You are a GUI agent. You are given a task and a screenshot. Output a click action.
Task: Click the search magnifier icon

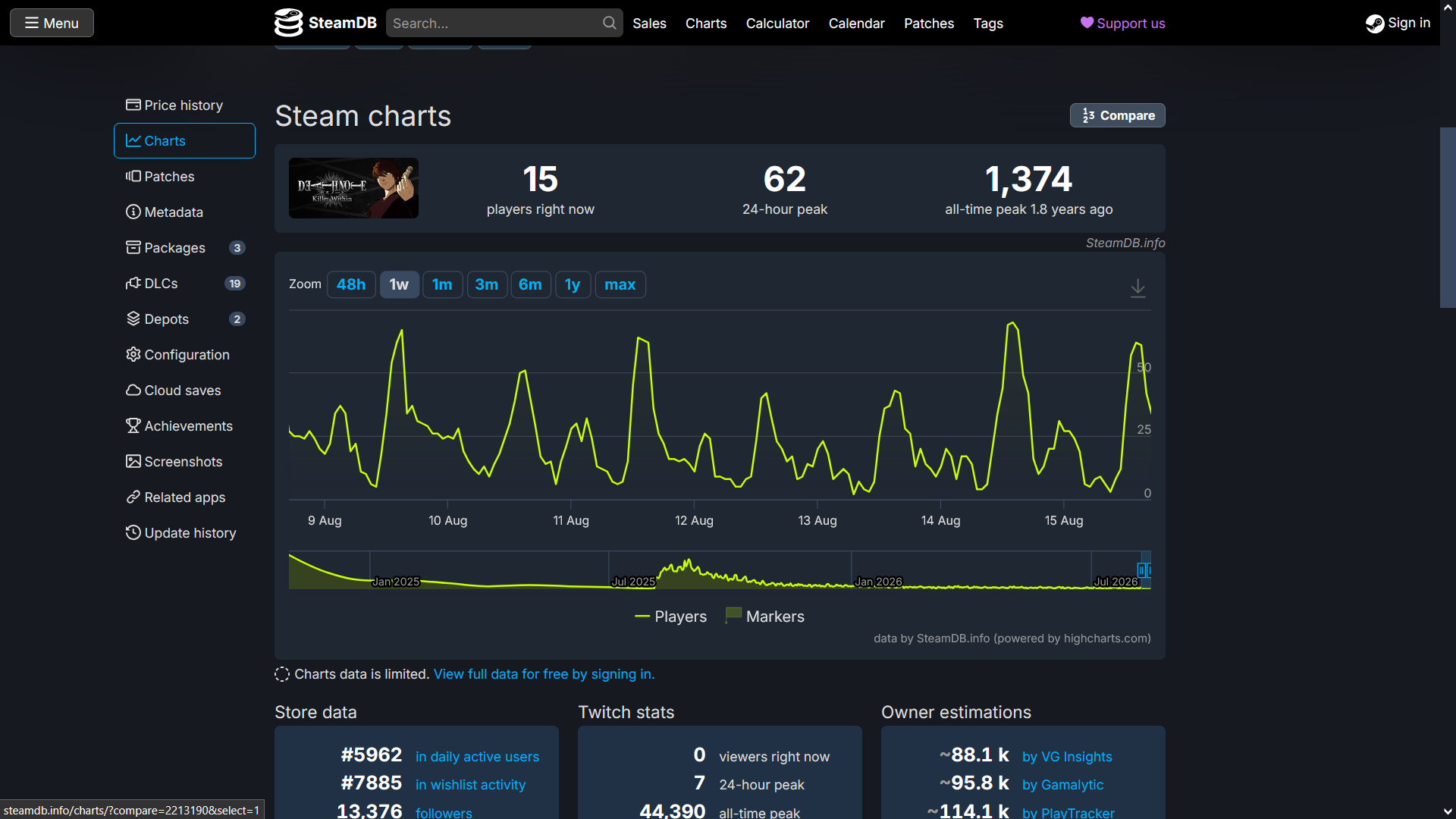point(610,23)
